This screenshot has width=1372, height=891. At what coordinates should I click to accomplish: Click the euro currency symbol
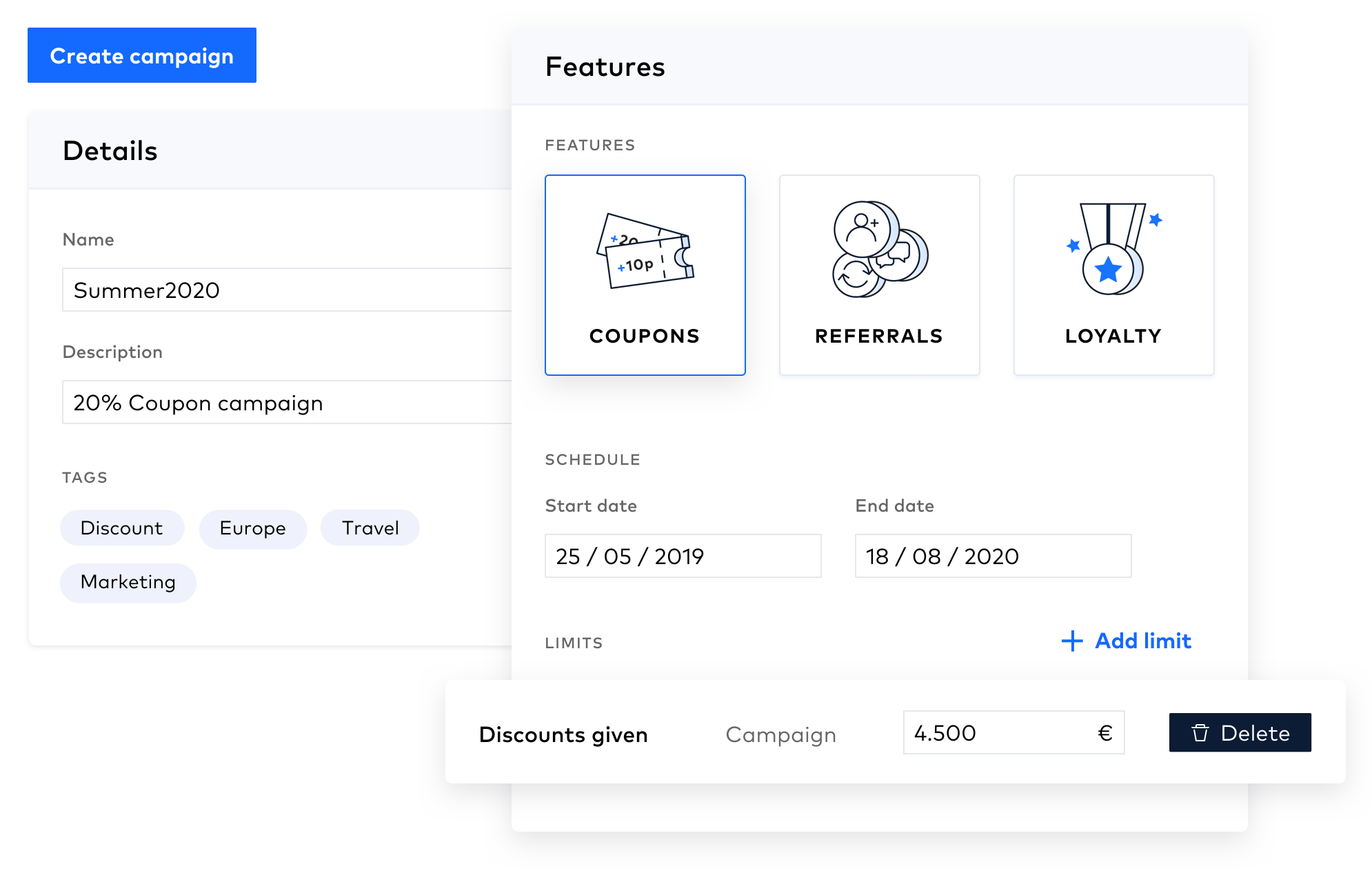tap(1105, 732)
